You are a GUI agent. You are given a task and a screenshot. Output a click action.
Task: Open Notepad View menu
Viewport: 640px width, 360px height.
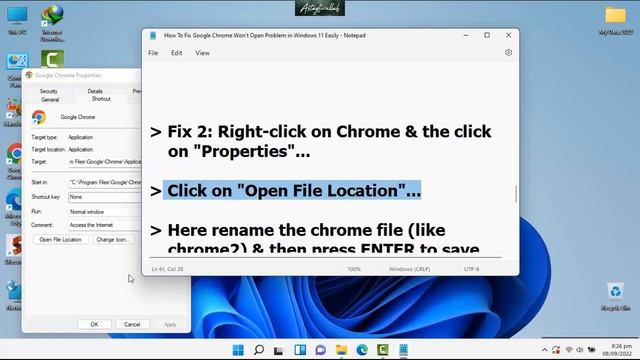coord(202,53)
